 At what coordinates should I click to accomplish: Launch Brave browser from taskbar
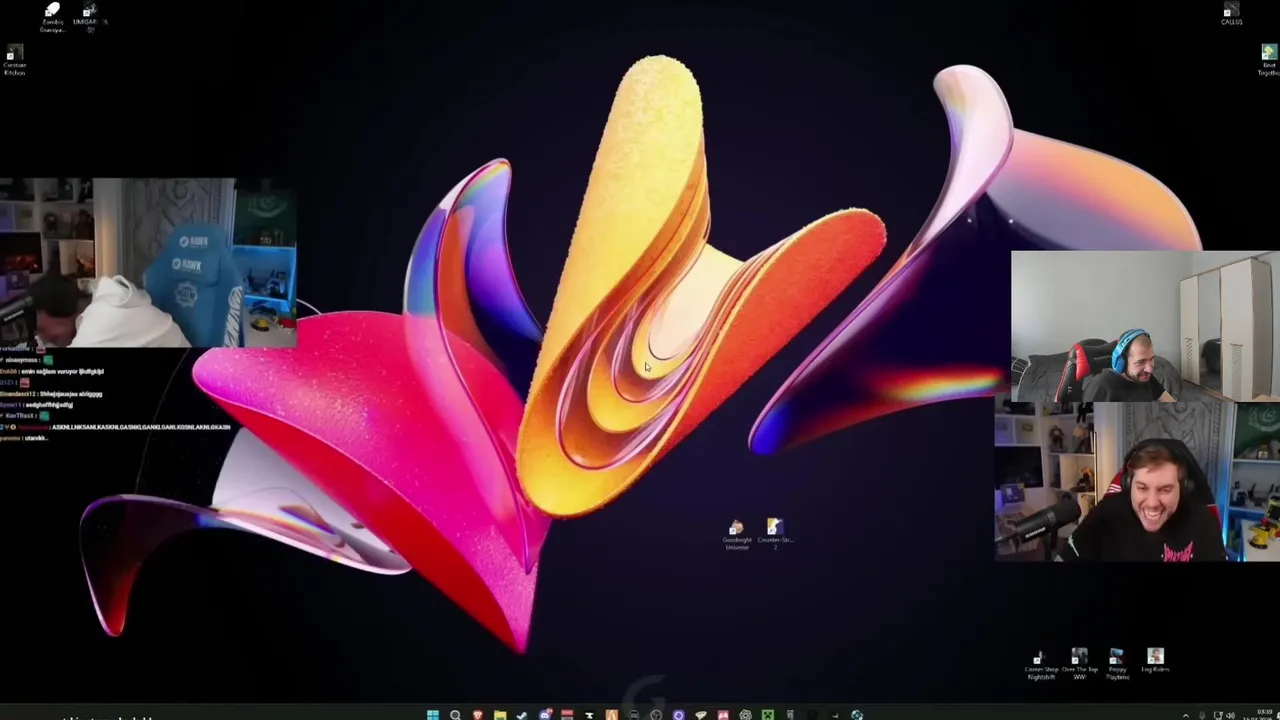pos(478,715)
